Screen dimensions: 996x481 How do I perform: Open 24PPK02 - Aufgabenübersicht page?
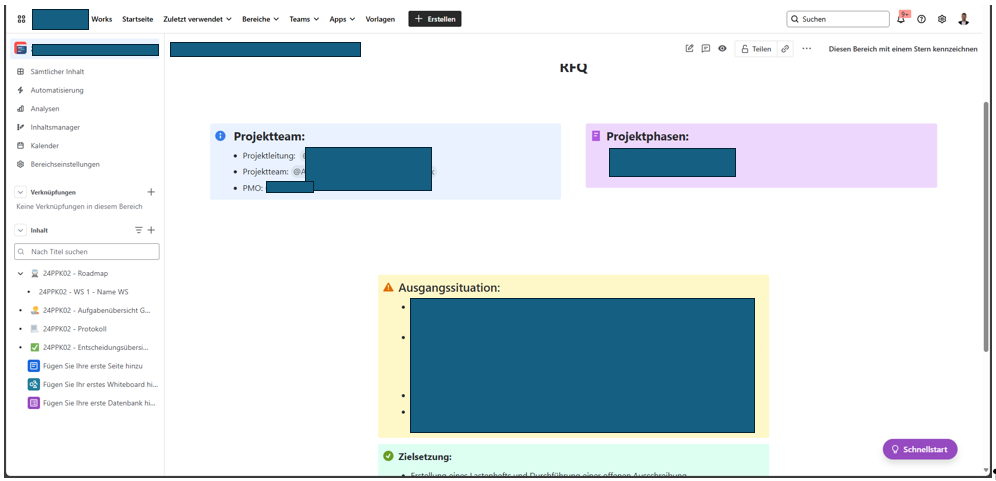tap(97, 310)
